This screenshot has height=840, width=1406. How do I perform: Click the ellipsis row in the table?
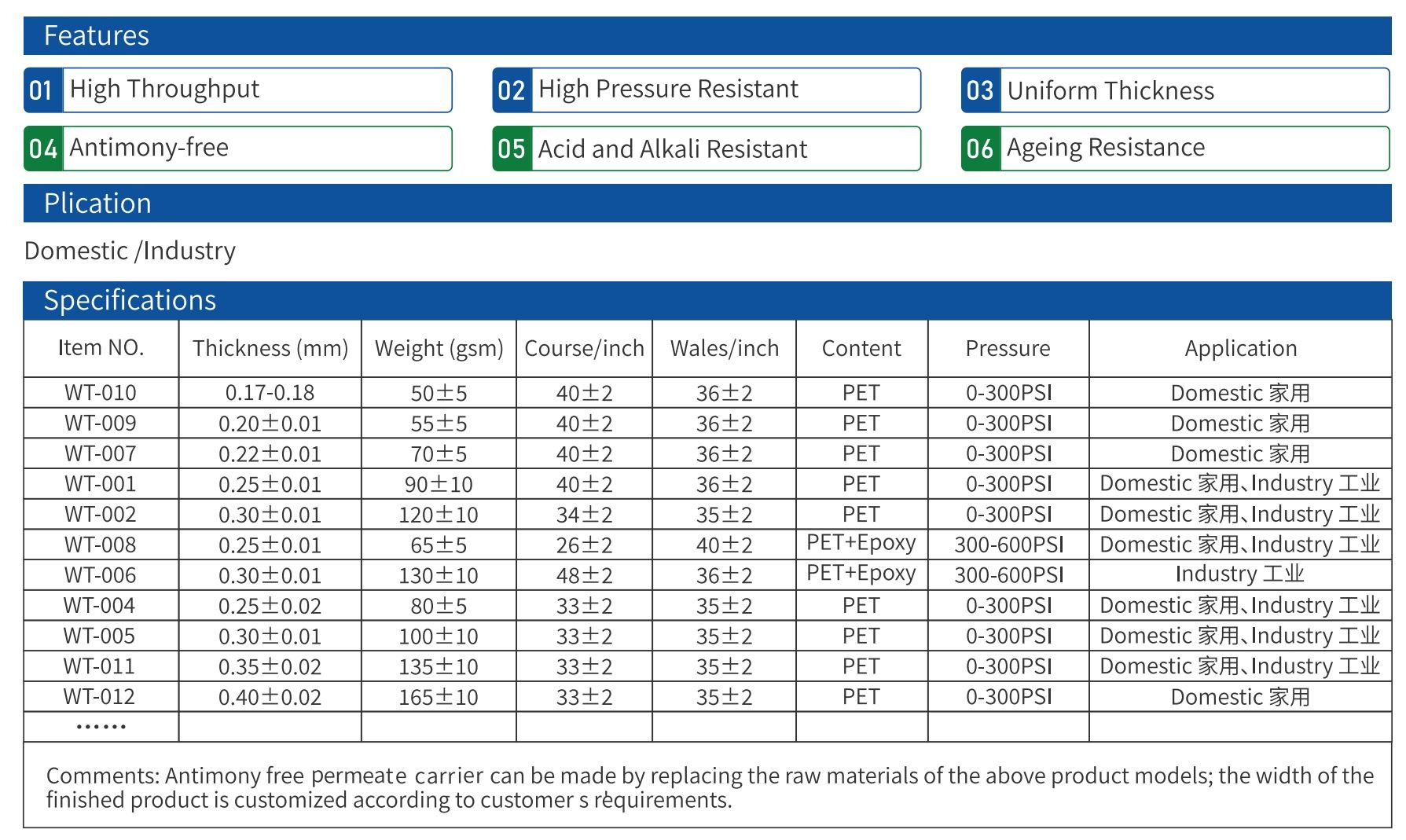[101, 727]
